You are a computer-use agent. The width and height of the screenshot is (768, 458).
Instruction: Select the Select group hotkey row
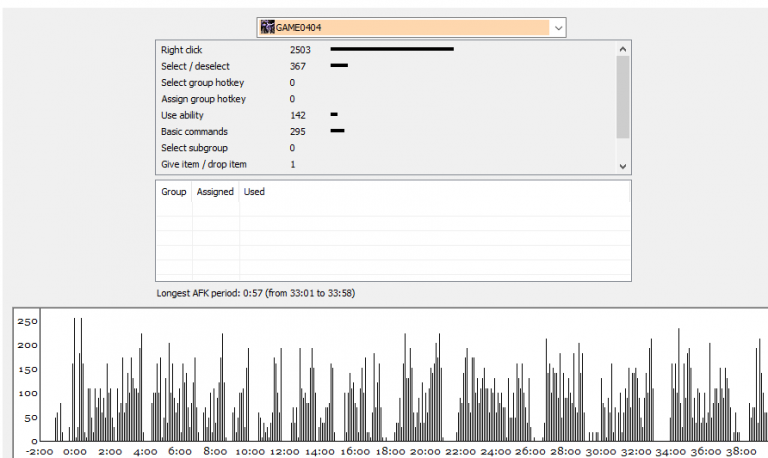pos(386,82)
